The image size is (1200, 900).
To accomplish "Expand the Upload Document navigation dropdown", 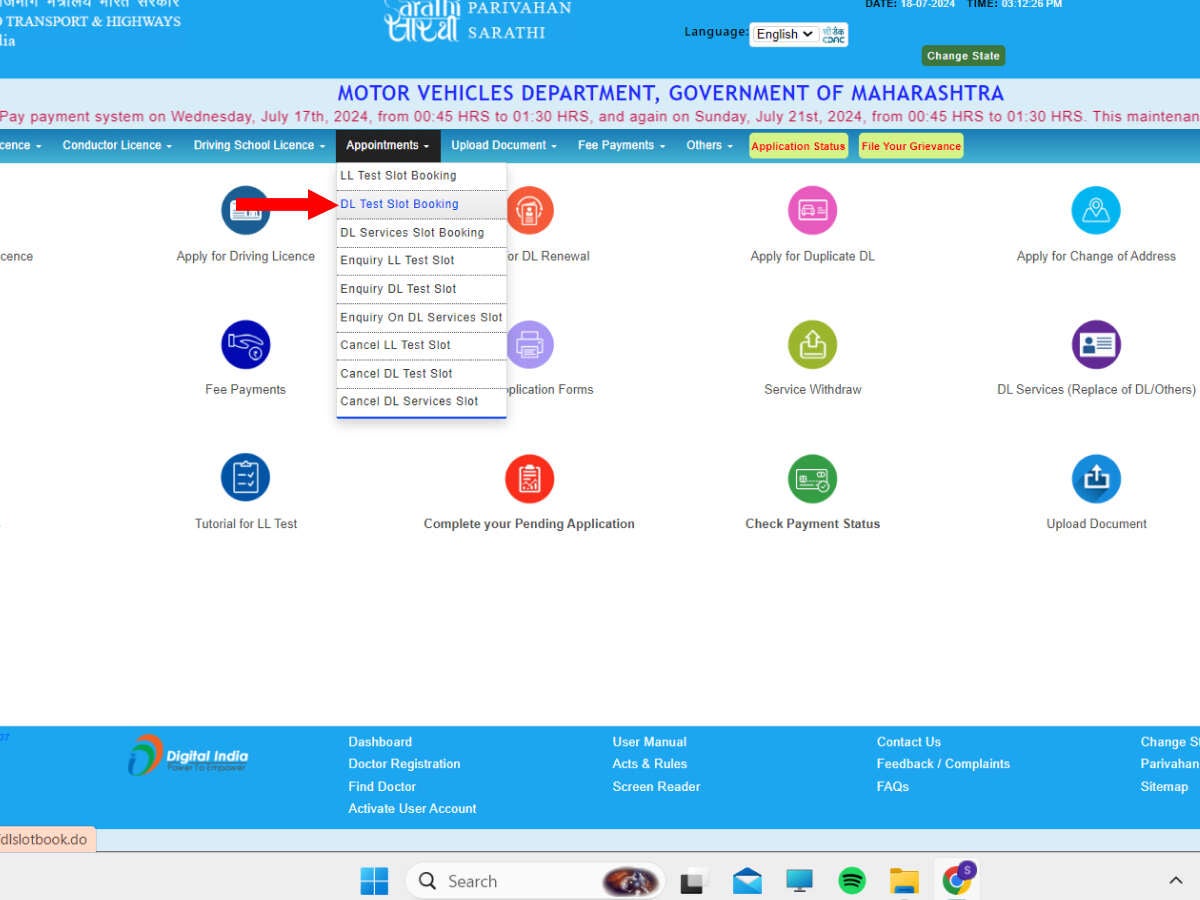I will coord(505,146).
